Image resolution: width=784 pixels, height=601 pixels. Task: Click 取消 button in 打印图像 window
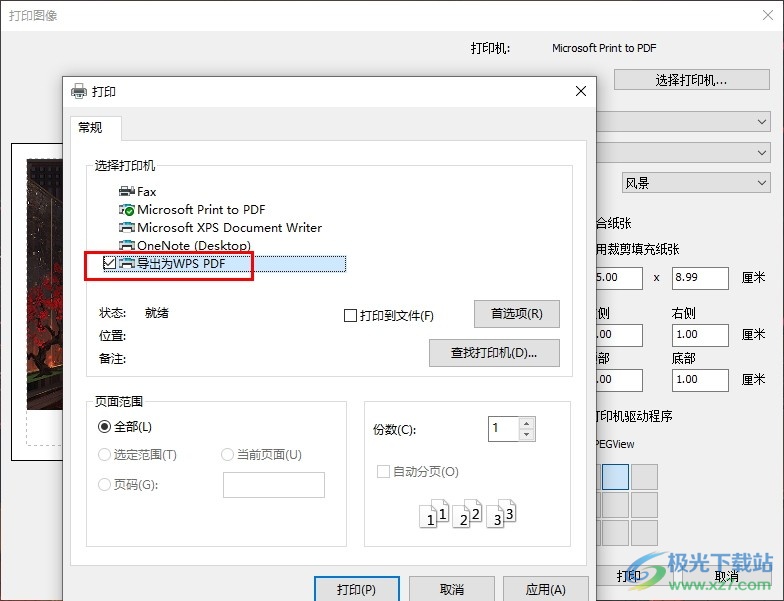726,576
